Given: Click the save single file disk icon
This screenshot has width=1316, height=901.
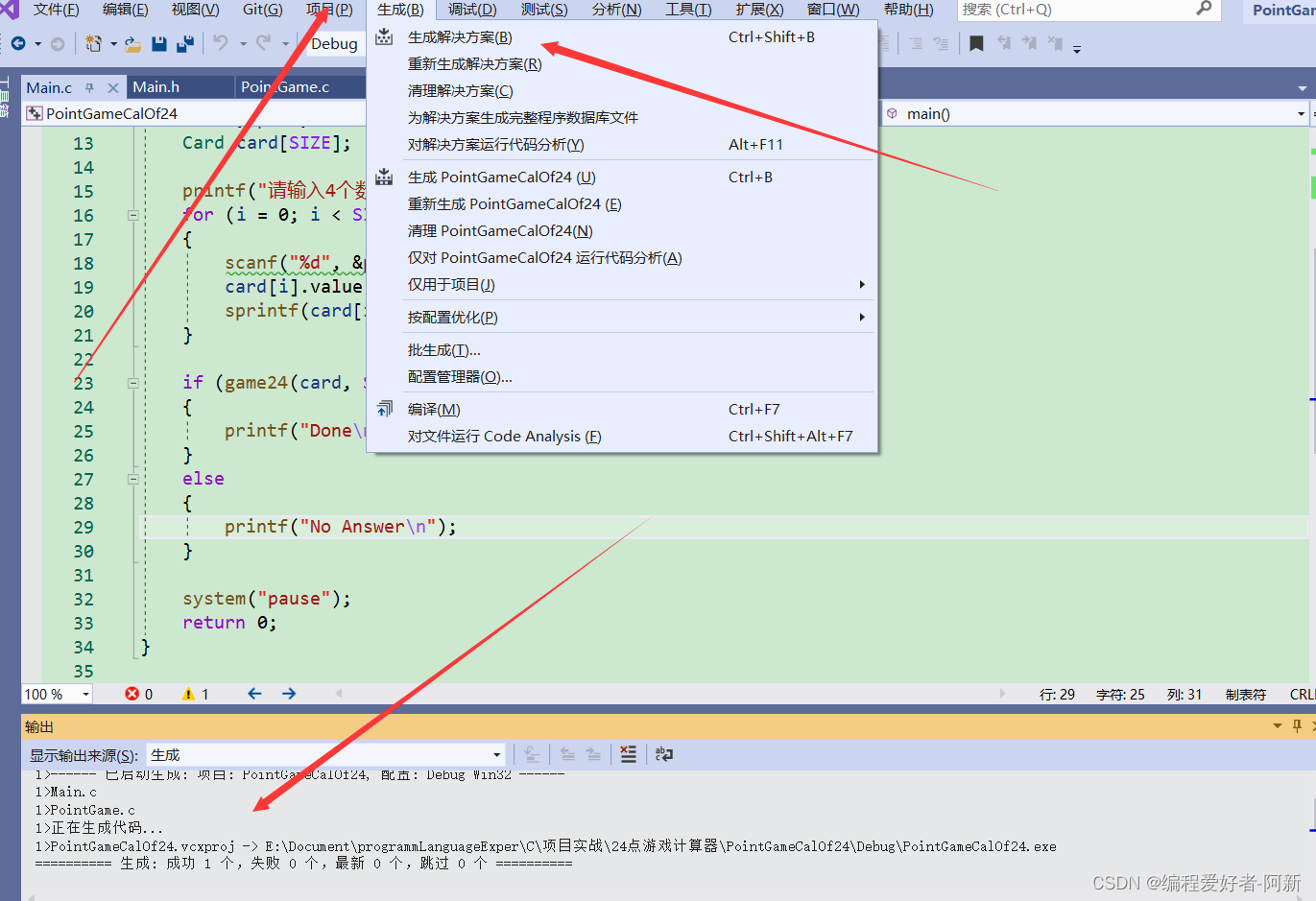Looking at the screenshot, I should coord(159,44).
